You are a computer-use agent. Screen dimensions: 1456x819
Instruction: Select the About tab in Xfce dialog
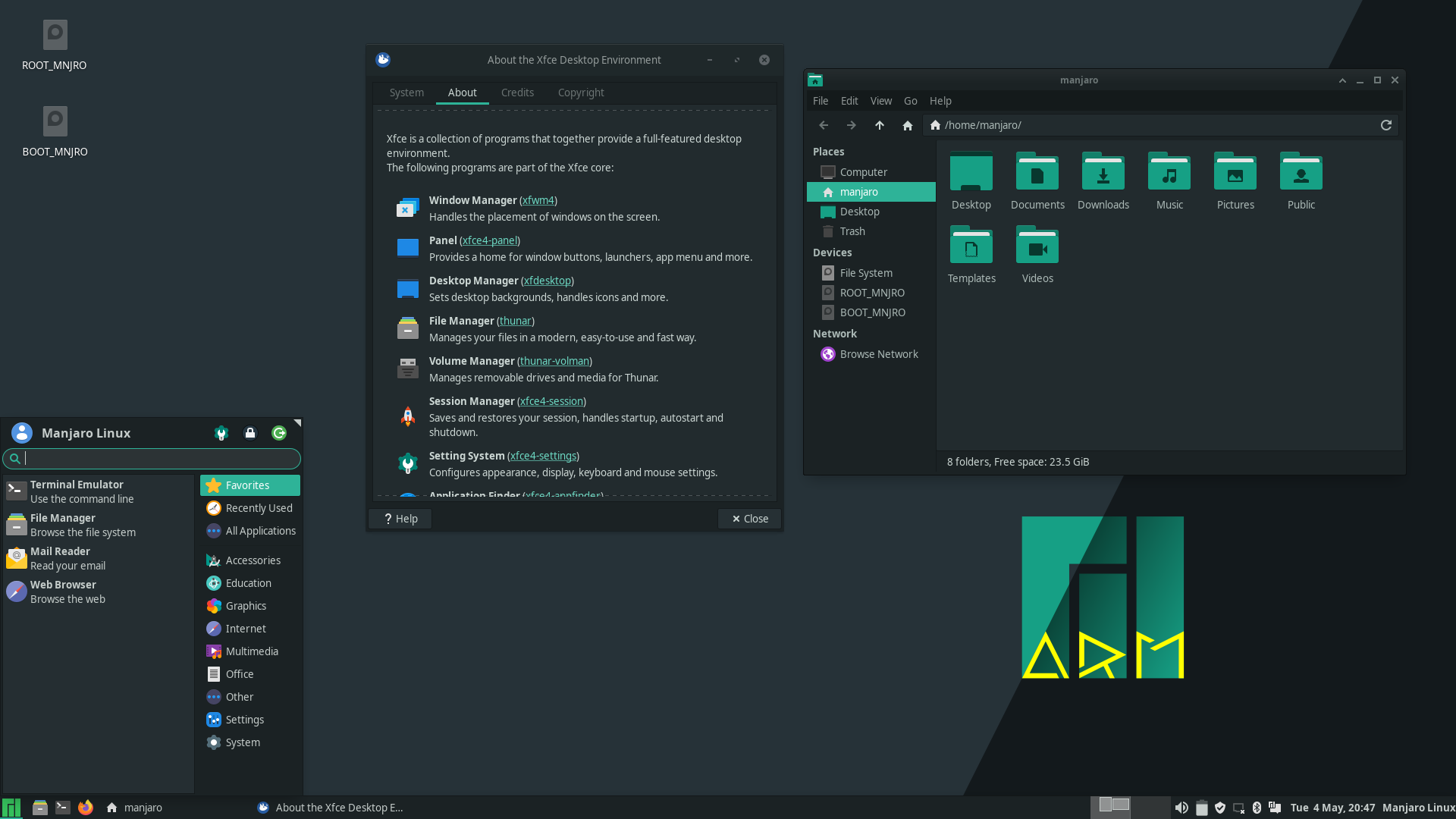tap(462, 92)
